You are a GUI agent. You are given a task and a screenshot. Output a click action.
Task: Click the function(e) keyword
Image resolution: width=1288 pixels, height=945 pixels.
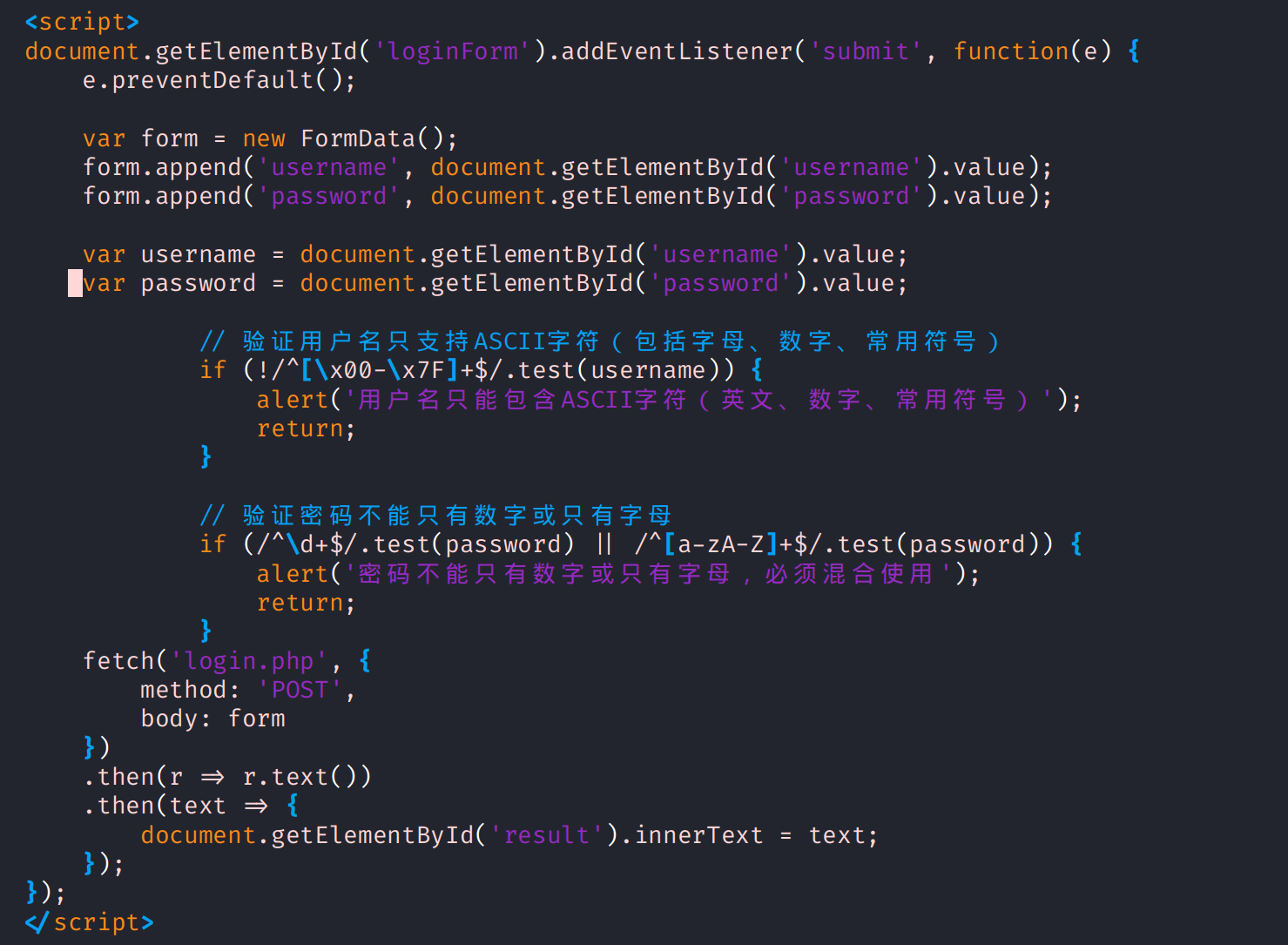click(1033, 51)
